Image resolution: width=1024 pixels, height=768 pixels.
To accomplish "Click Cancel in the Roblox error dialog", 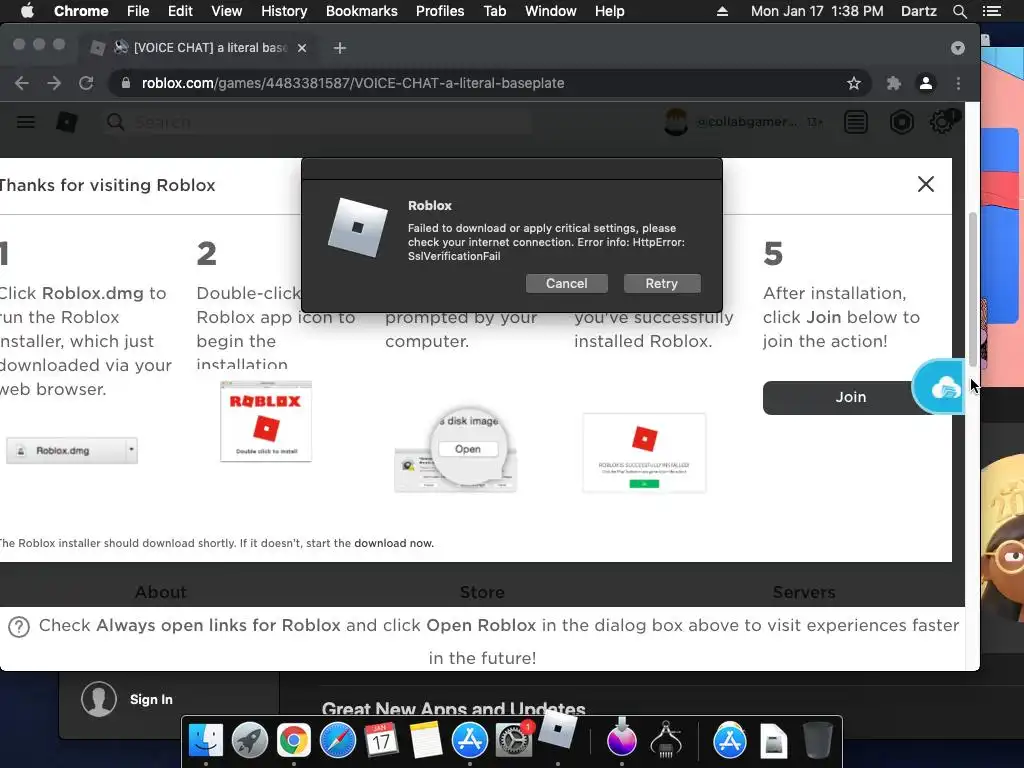I will [566, 283].
